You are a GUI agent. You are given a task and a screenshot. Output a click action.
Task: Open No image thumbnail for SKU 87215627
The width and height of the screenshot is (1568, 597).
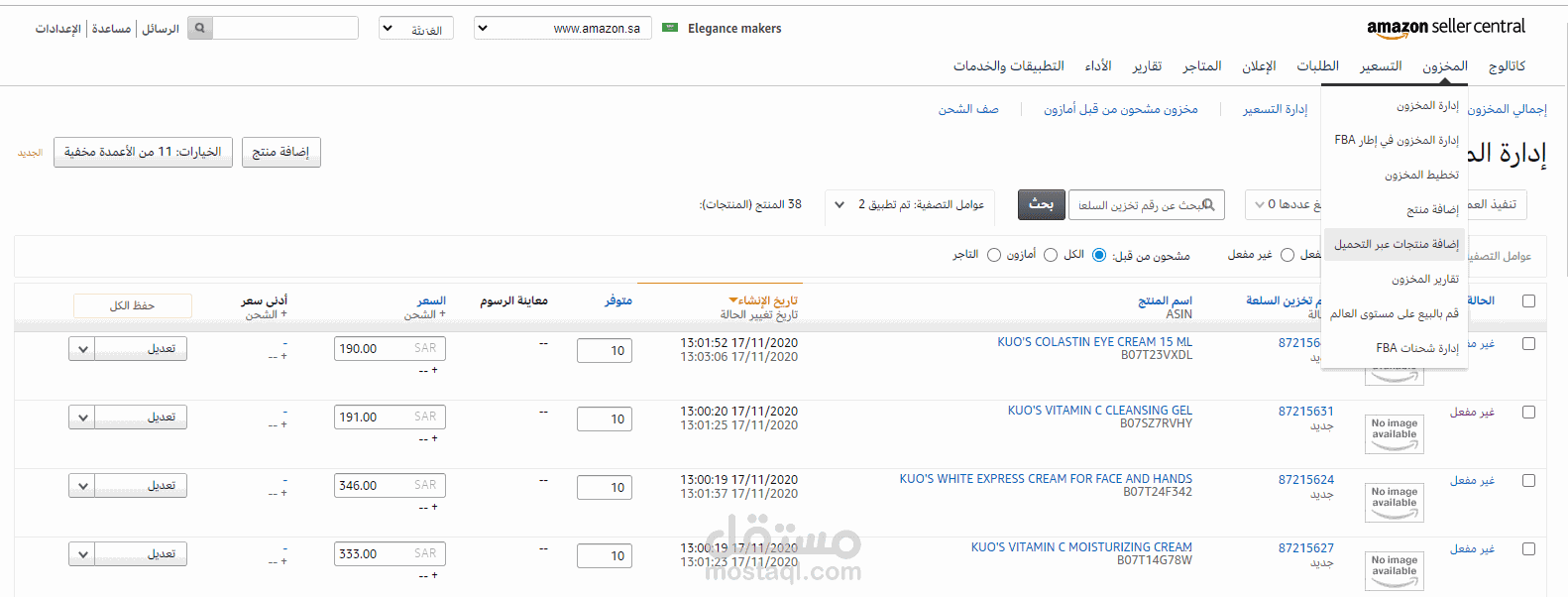coord(1395,570)
